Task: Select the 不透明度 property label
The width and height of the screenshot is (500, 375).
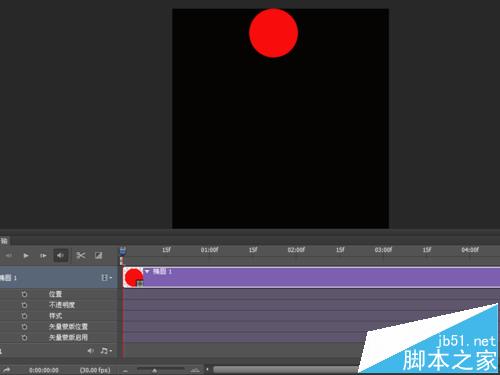Action: pos(62,305)
